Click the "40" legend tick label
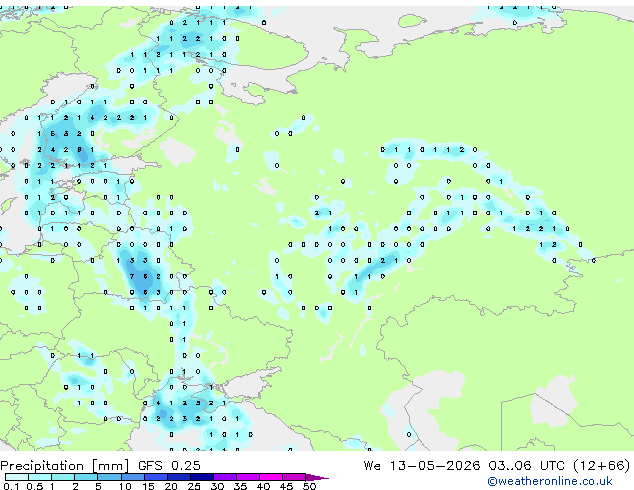 pyautogui.click(x=263, y=486)
